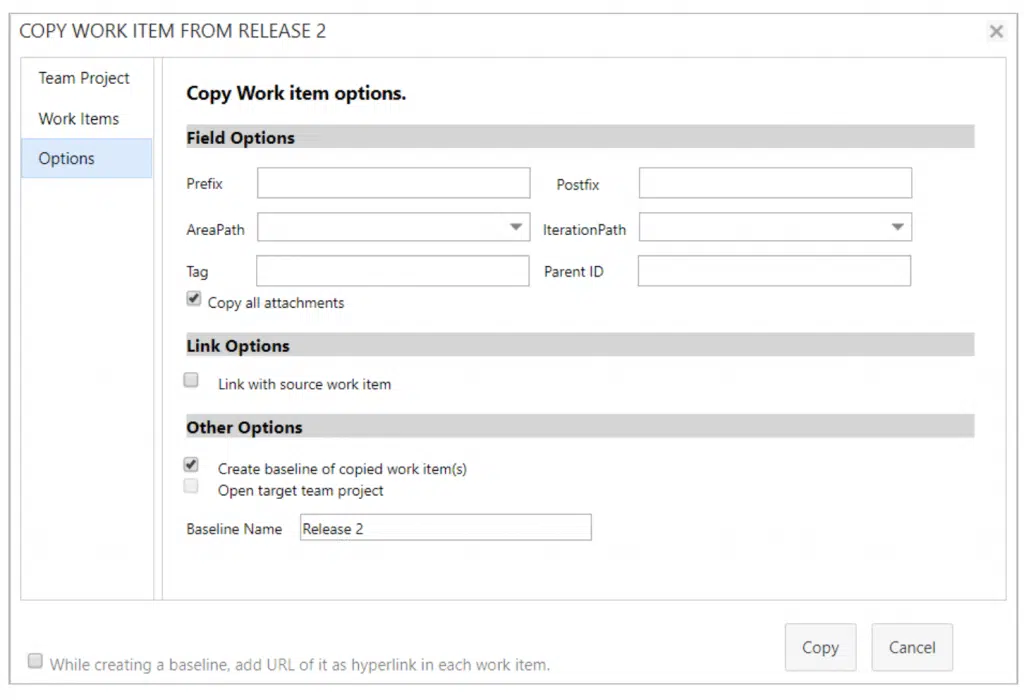Open the Team Project tab

84,78
